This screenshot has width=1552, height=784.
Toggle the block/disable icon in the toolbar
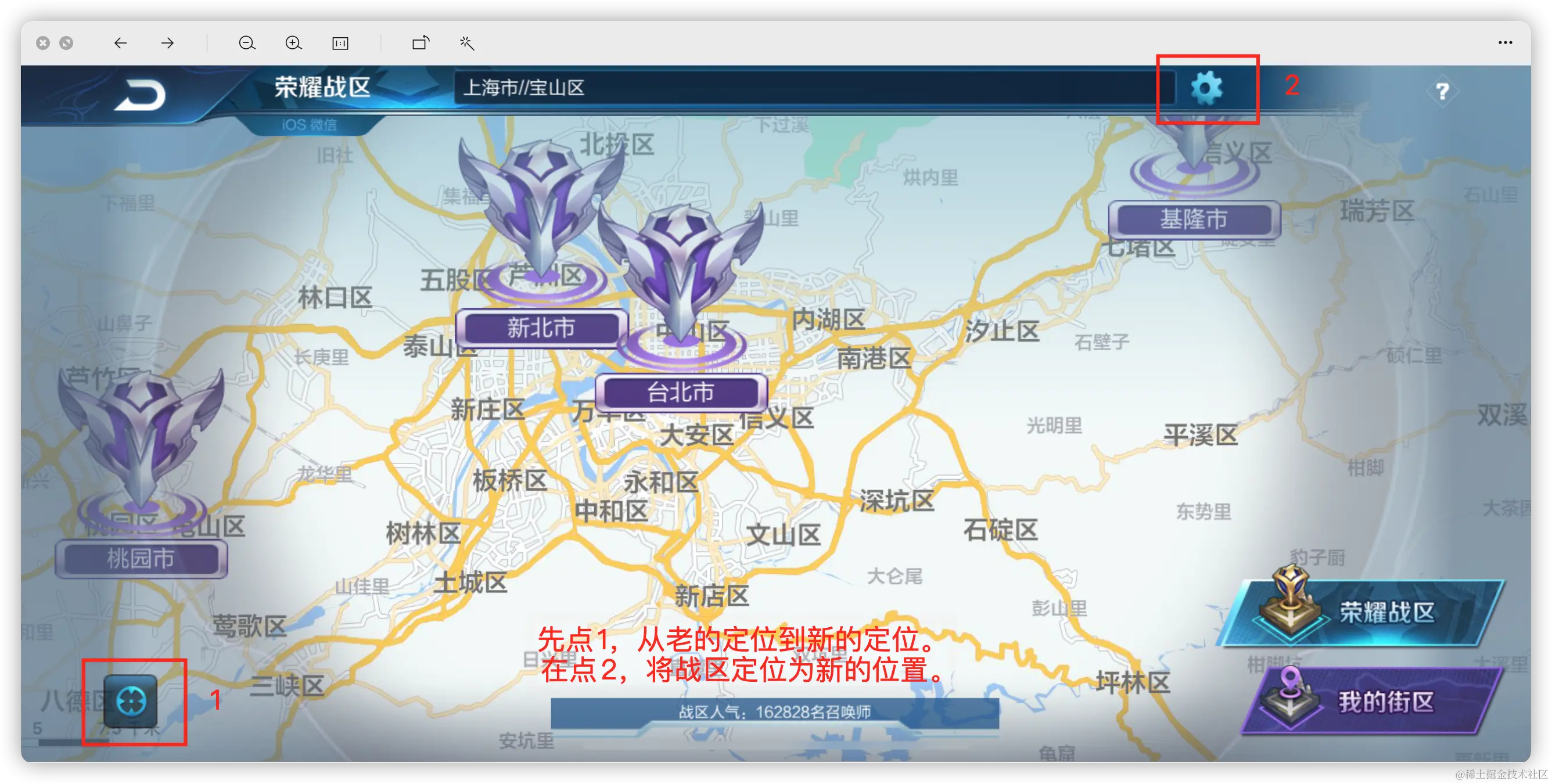[x=66, y=43]
